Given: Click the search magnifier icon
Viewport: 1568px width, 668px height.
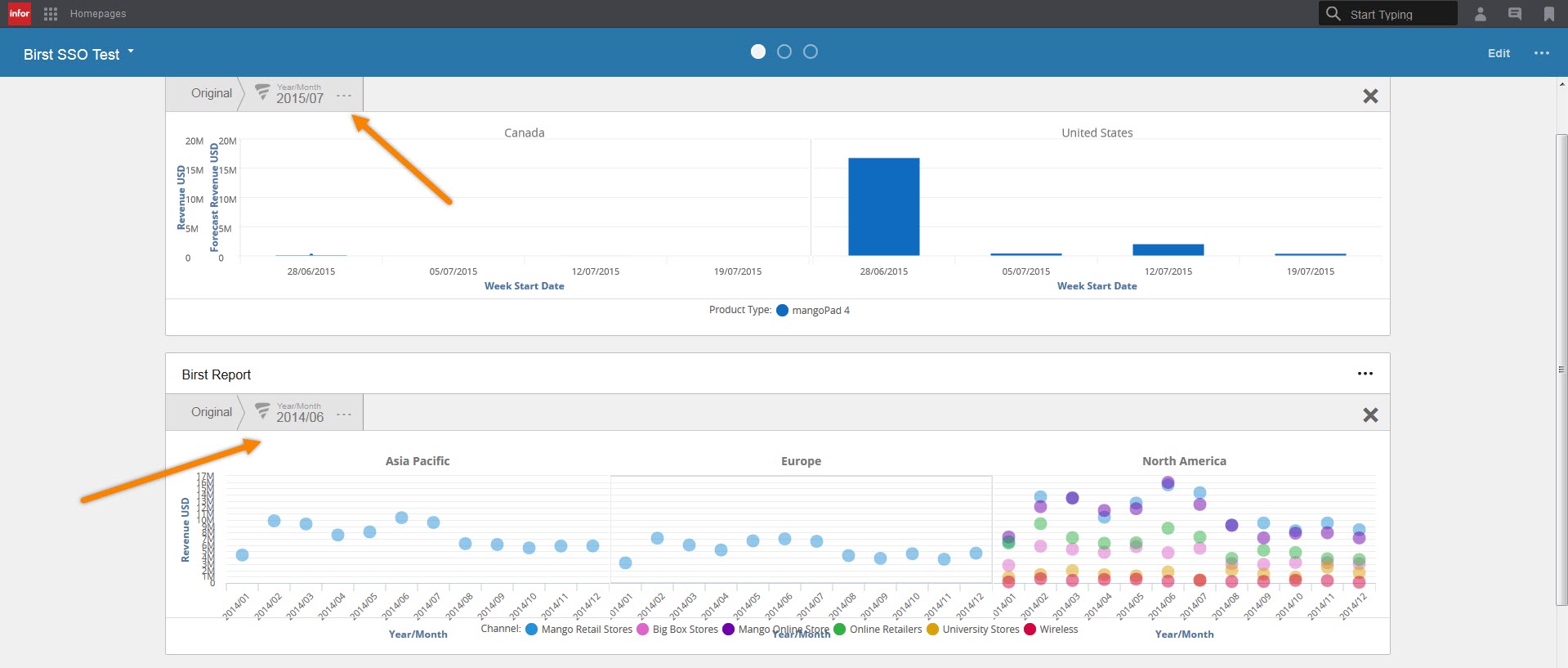Looking at the screenshot, I should click(x=1333, y=13).
